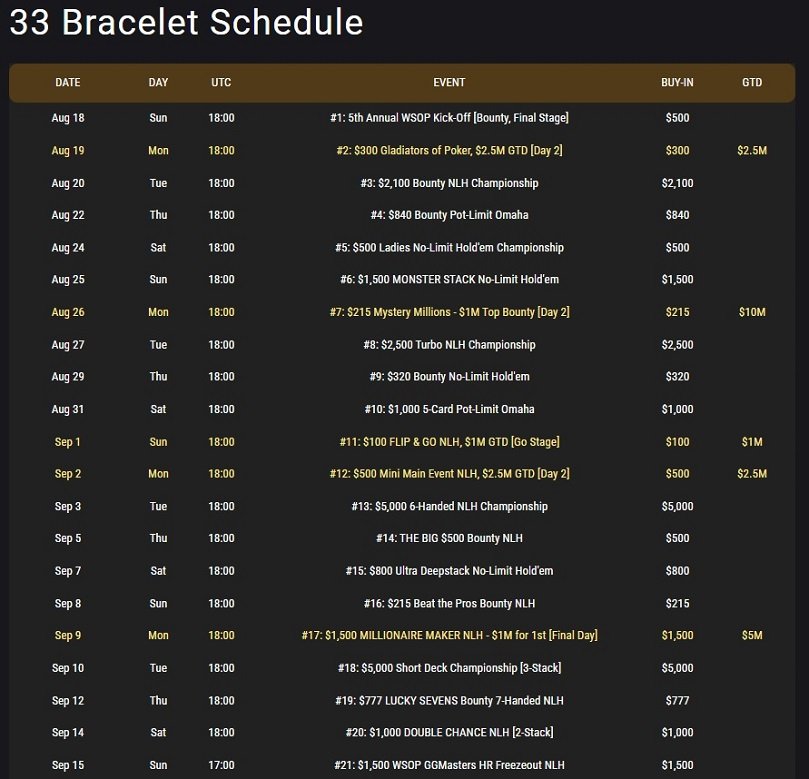
Task: Open #7 Mystery Millions event
Action: [x=449, y=312]
